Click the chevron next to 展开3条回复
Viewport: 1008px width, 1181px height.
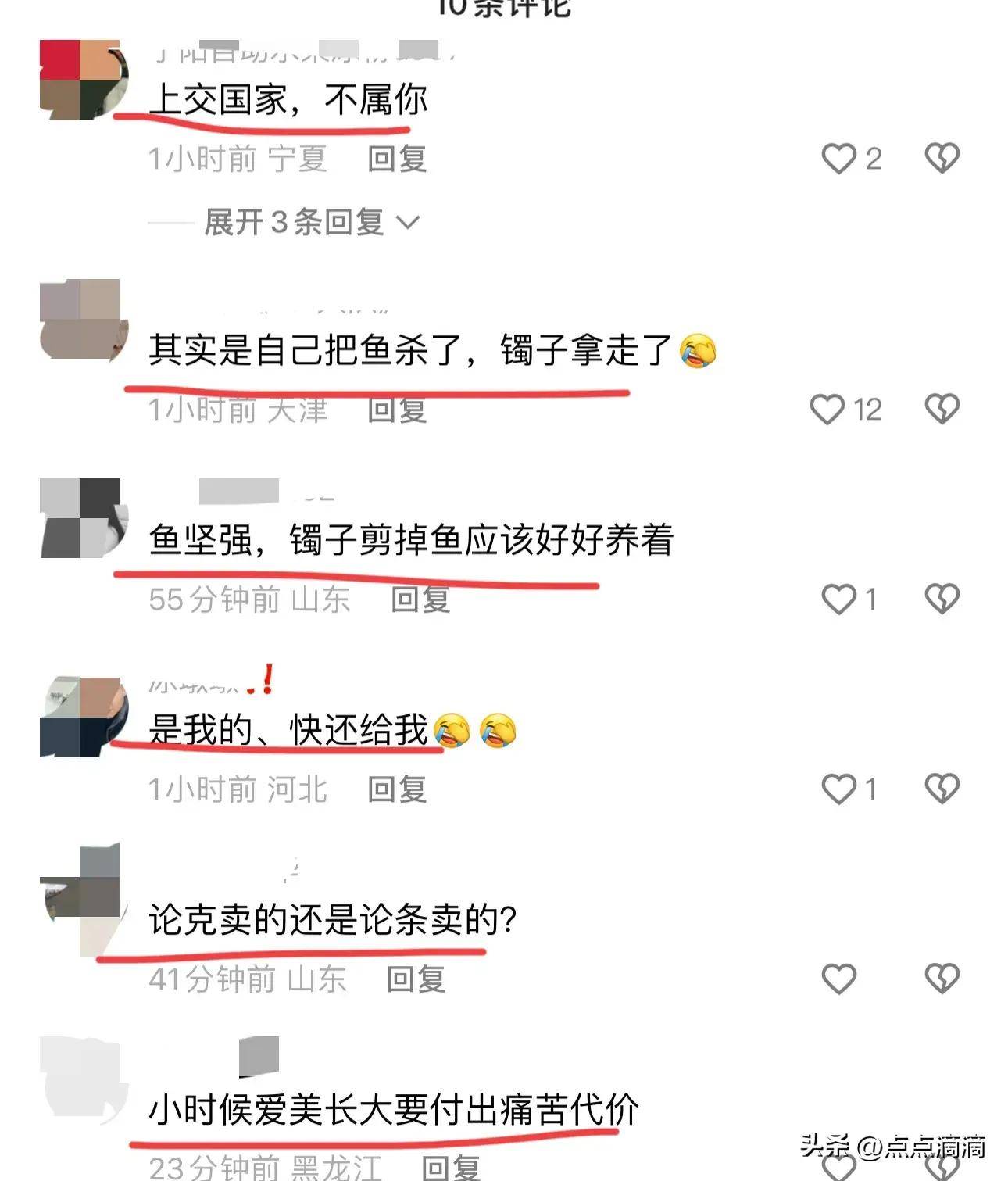[x=408, y=224]
